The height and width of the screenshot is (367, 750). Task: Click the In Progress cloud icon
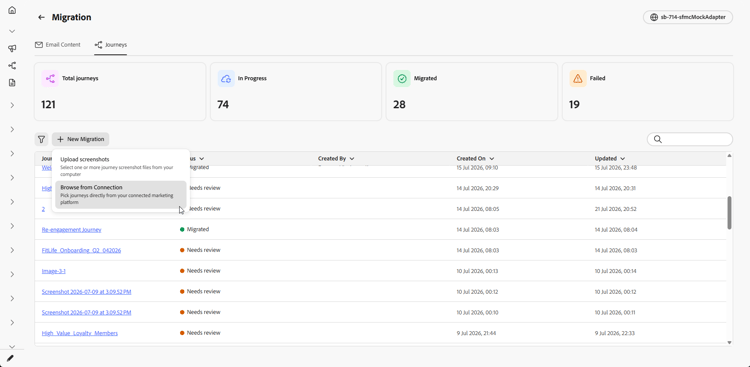(x=226, y=78)
